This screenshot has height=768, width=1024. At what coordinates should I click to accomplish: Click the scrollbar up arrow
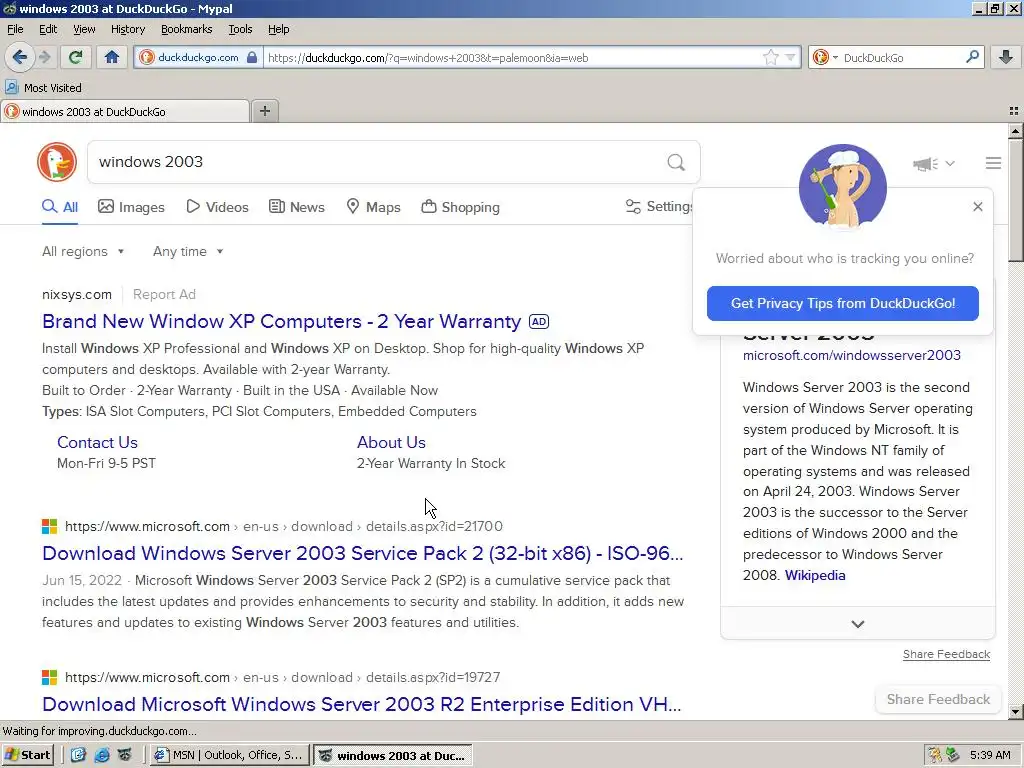click(1015, 131)
